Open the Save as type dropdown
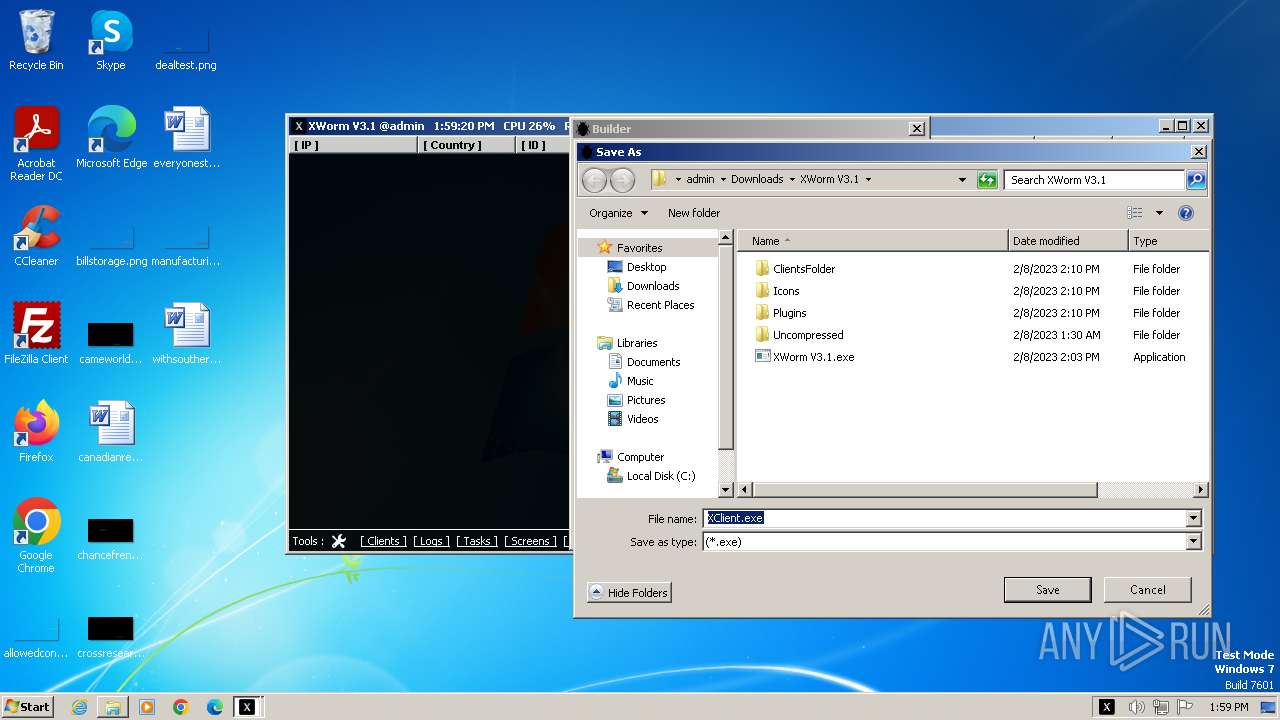Screen dimensions: 1280x720 click(x=1193, y=541)
